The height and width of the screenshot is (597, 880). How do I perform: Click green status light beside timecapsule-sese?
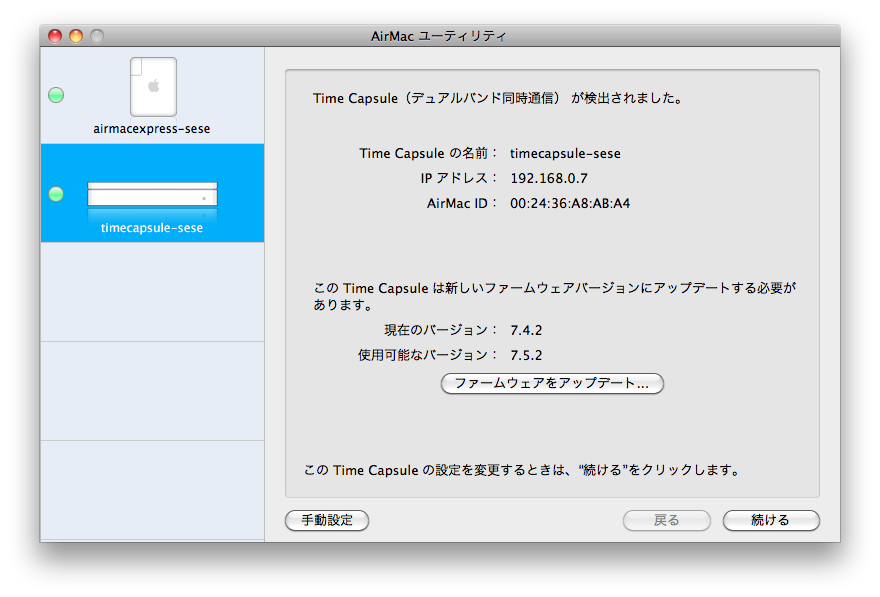56,194
